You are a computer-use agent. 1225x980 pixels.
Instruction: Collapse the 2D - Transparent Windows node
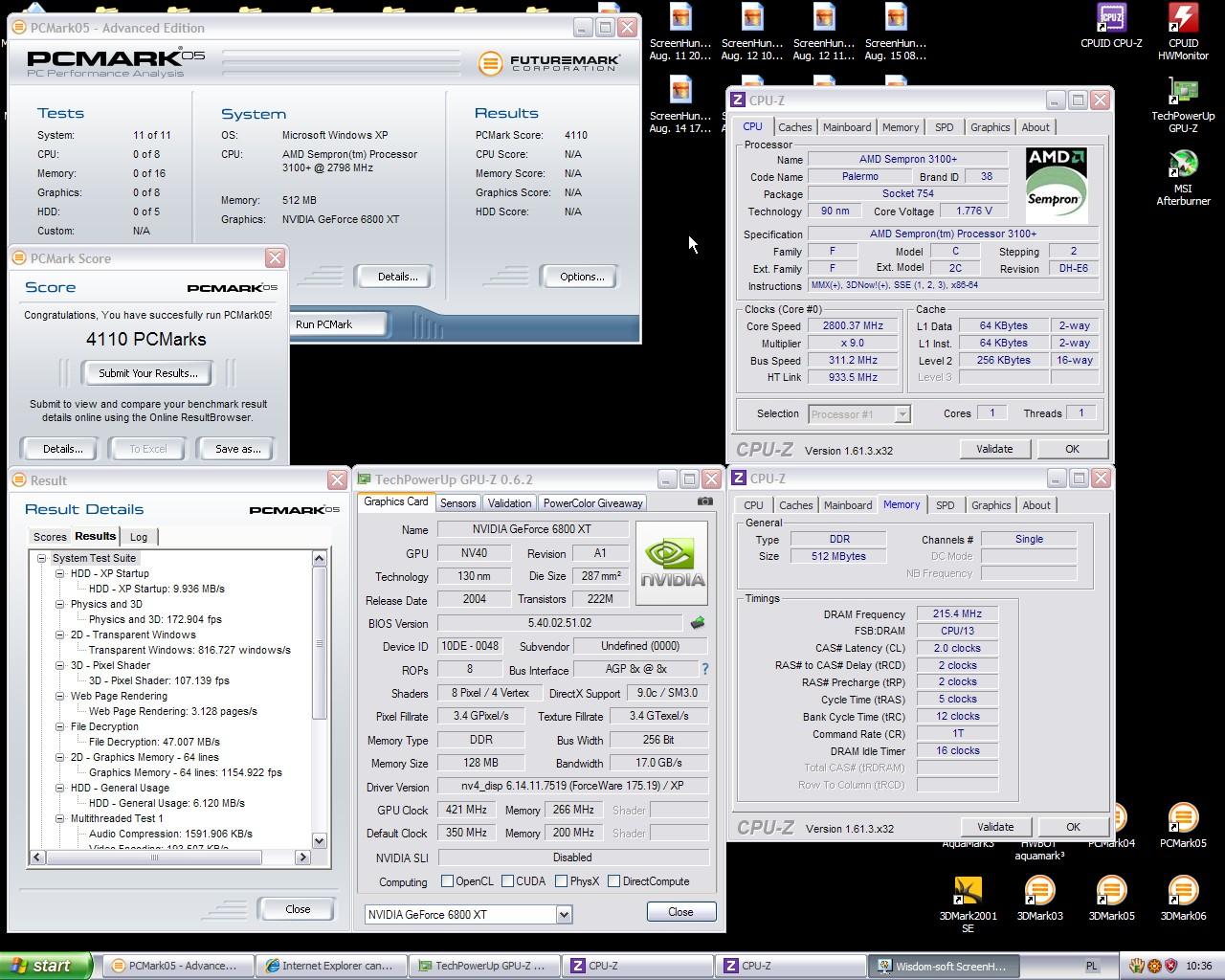(60, 635)
